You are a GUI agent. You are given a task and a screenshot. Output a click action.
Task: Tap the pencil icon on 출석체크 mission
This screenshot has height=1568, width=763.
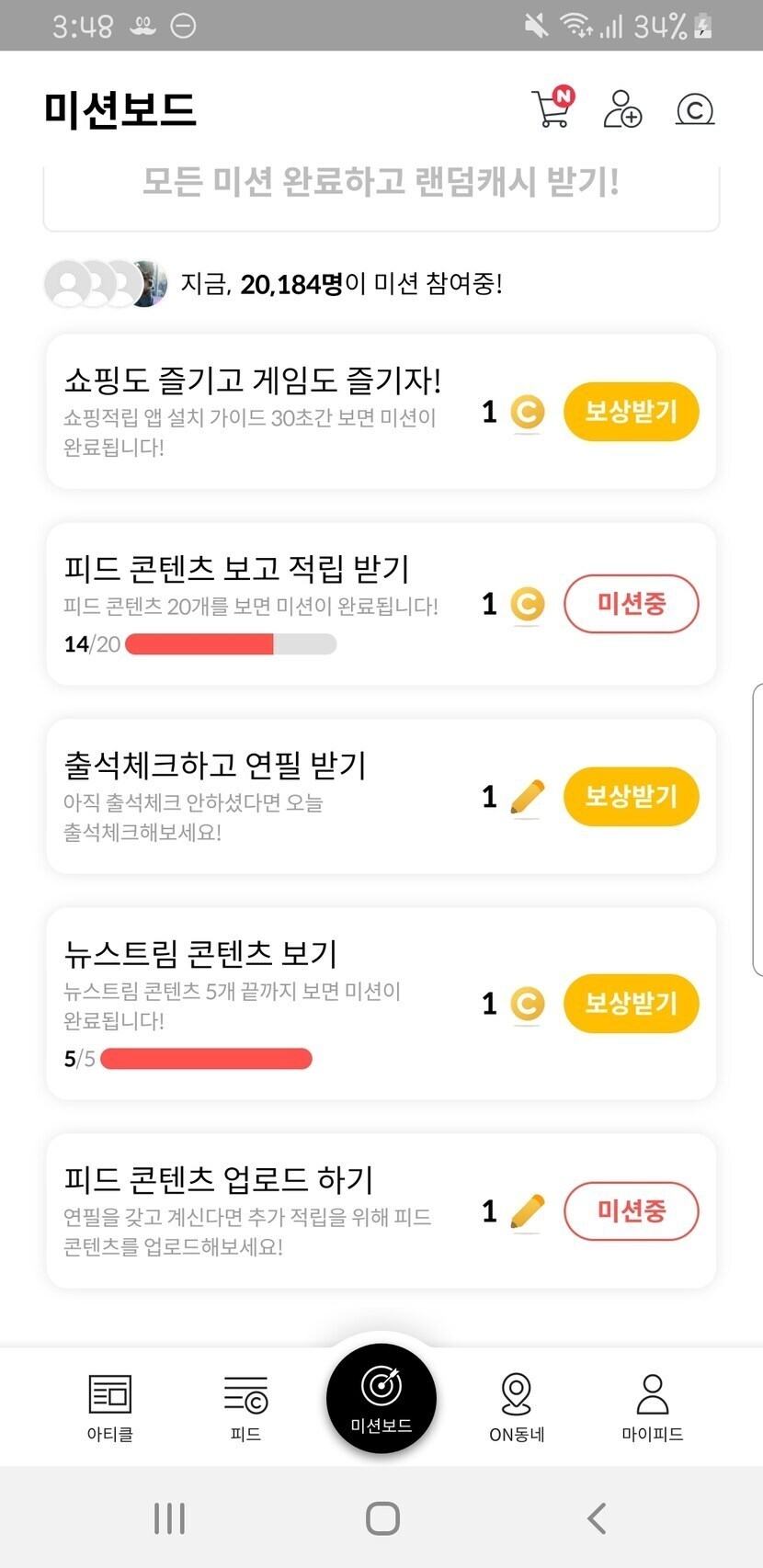(526, 797)
